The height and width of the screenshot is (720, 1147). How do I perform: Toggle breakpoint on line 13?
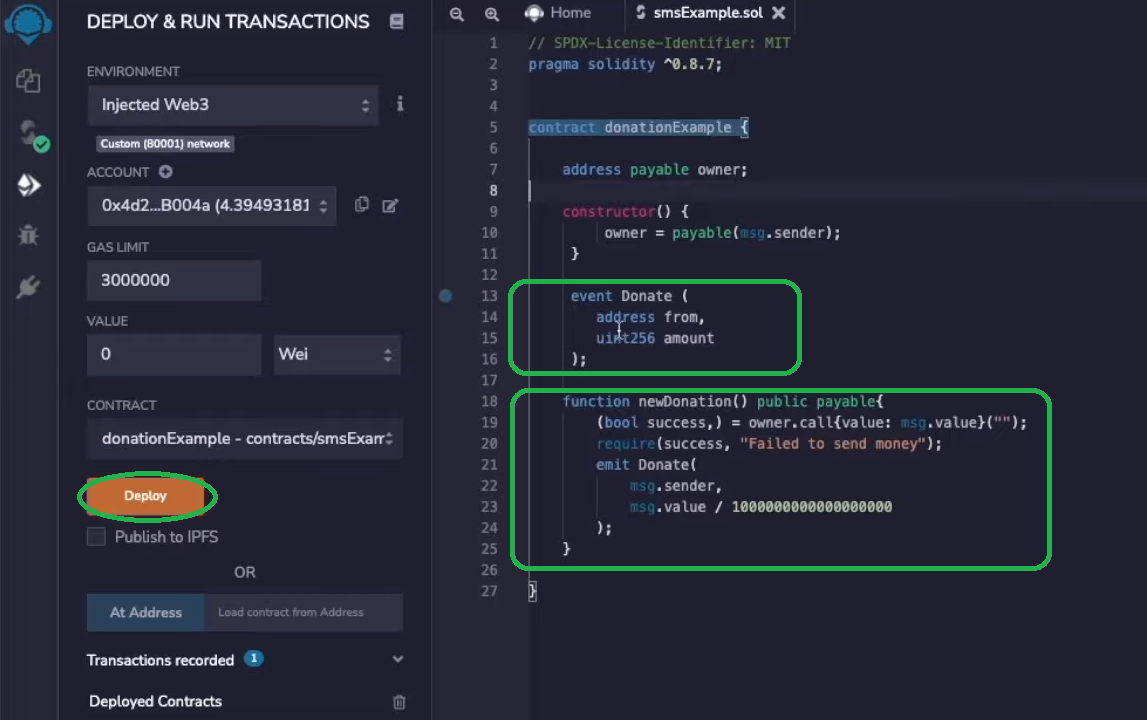tap(445, 296)
